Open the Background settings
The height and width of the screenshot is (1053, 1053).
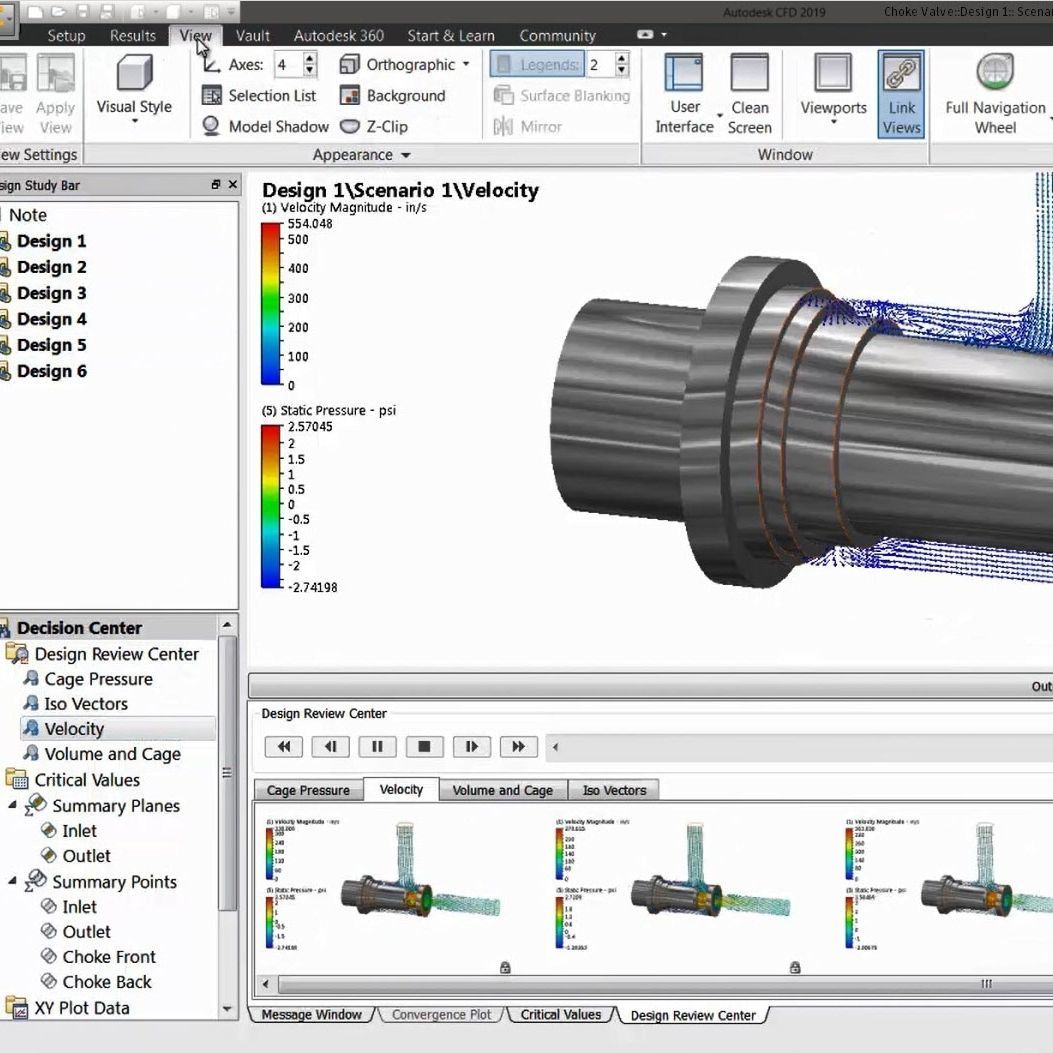tap(394, 96)
